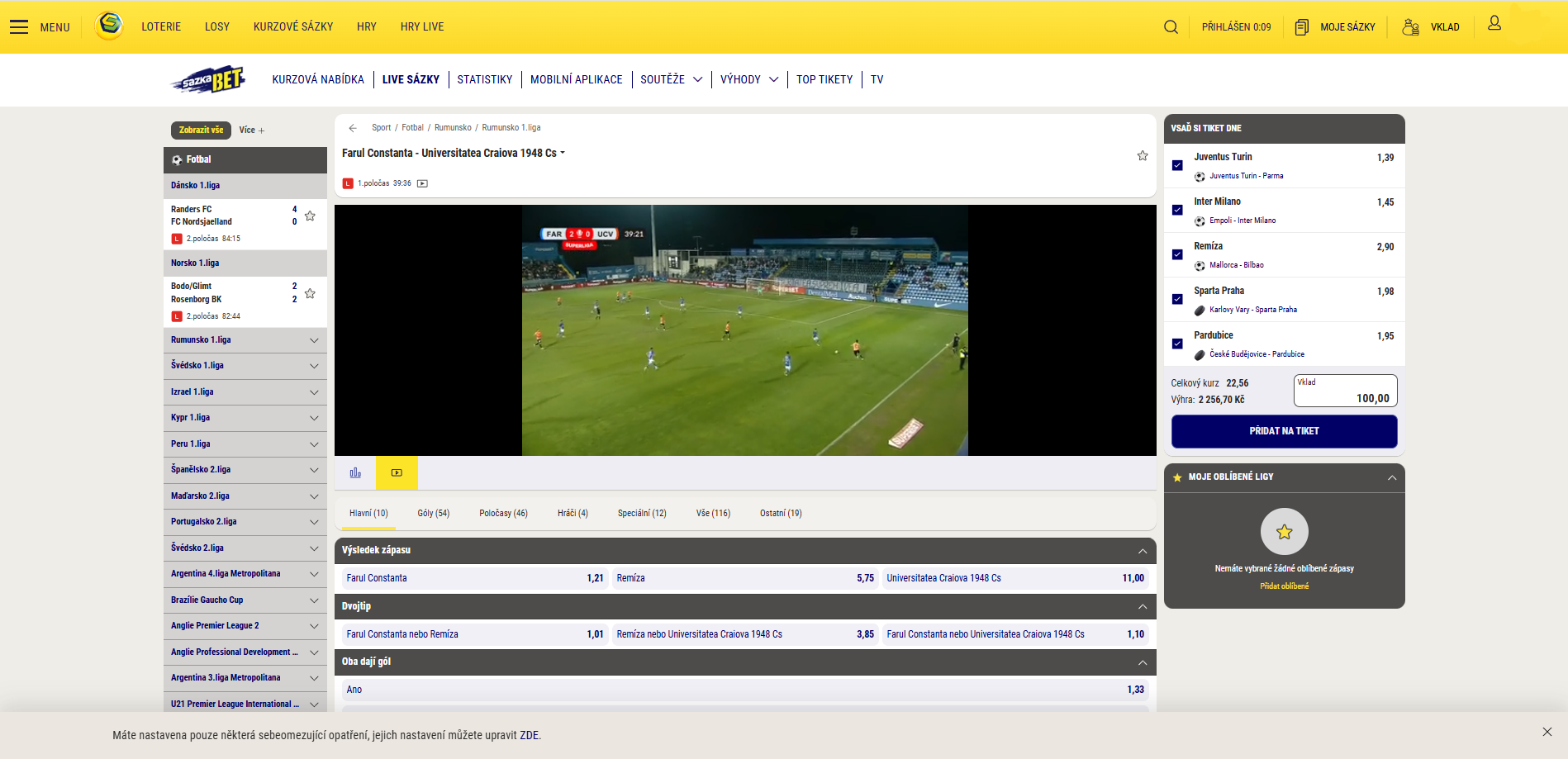The width and height of the screenshot is (1568, 759).
Task: Open the Soutěže dropdown menu
Action: [x=672, y=80]
